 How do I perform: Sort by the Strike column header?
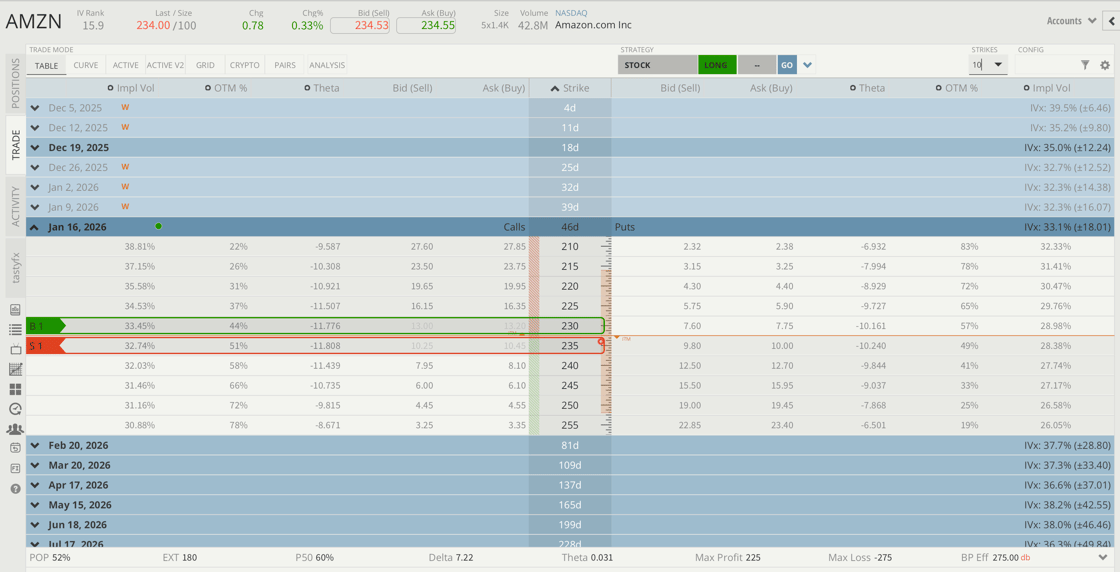570,88
